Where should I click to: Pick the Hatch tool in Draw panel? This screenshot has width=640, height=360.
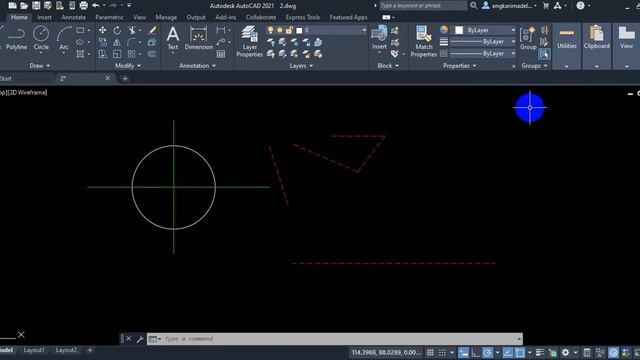click(80, 54)
